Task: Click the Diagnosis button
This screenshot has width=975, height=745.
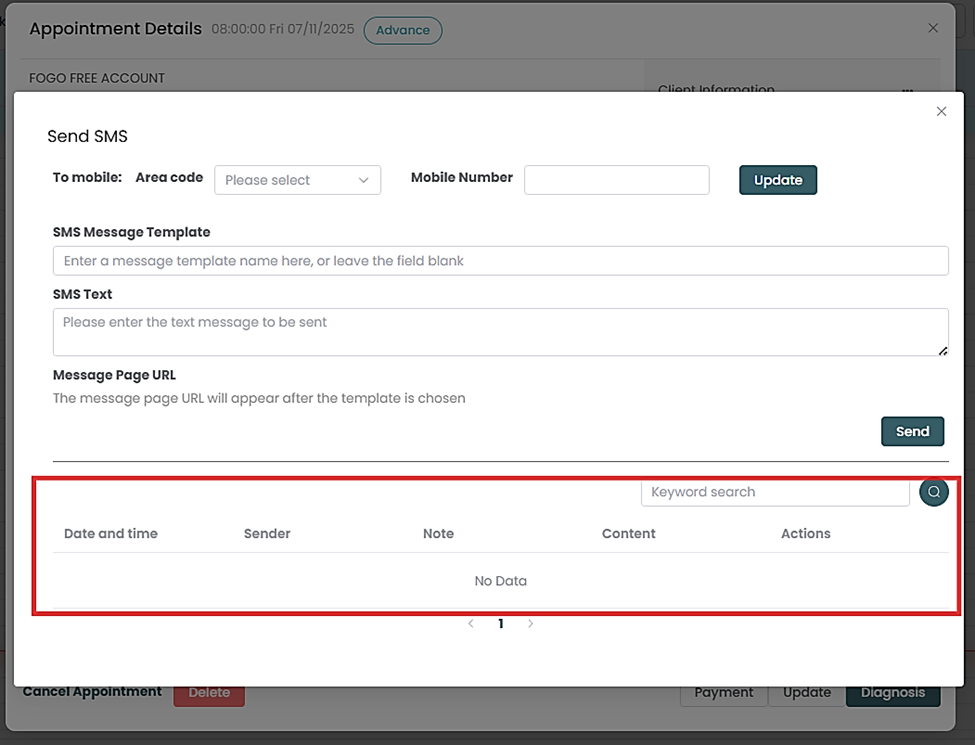Action: click(893, 693)
